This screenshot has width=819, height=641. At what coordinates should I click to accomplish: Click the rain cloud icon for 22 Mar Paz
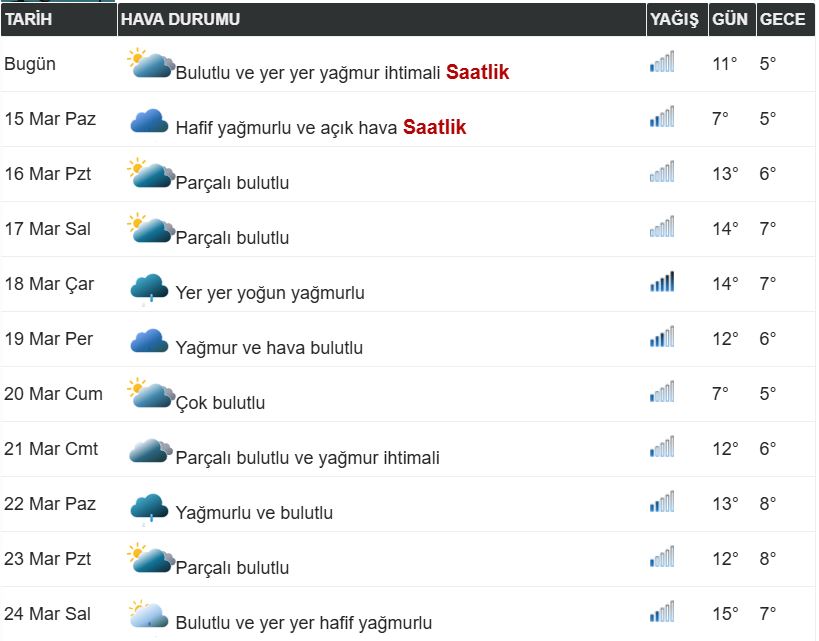[149, 507]
